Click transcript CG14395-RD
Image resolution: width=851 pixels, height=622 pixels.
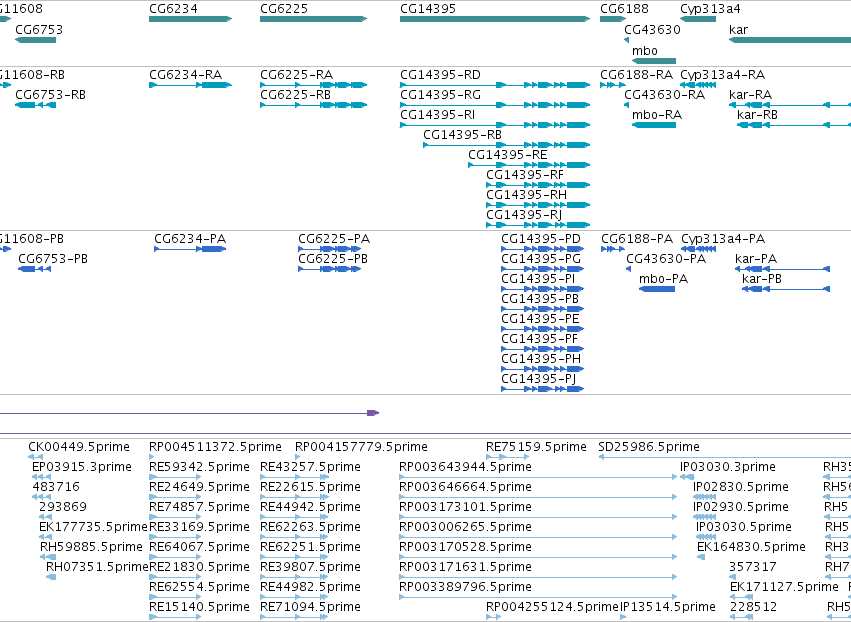[440, 74]
